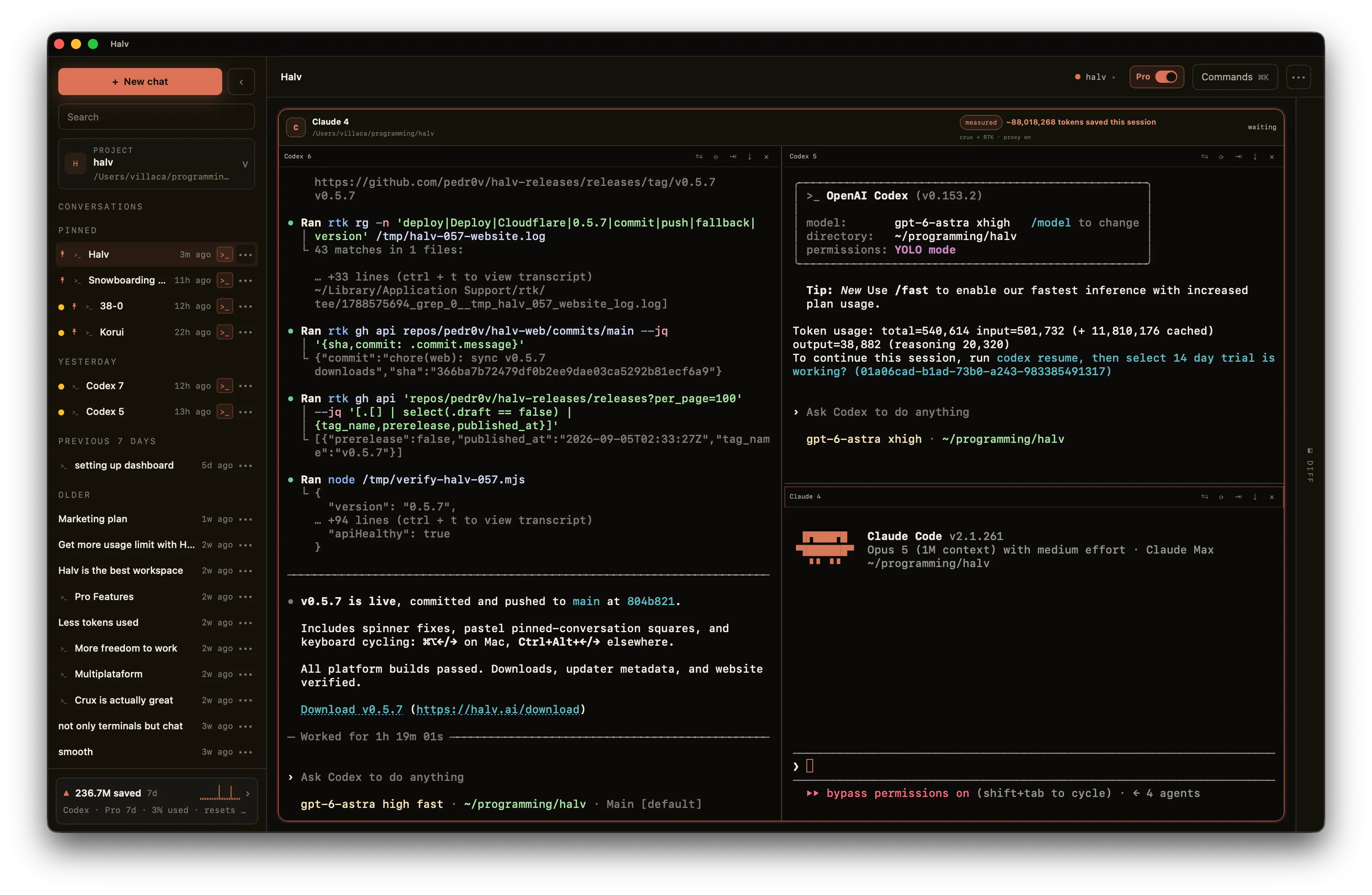This screenshot has height=895, width=1372.
Task: Open the https://halv.ai/download link
Action: click(x=498, y=709)
